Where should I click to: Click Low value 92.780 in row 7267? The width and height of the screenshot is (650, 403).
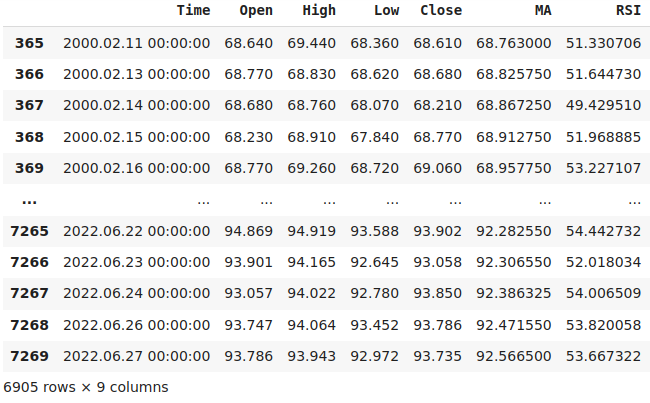pyautogui.click(x=375, y=293)
